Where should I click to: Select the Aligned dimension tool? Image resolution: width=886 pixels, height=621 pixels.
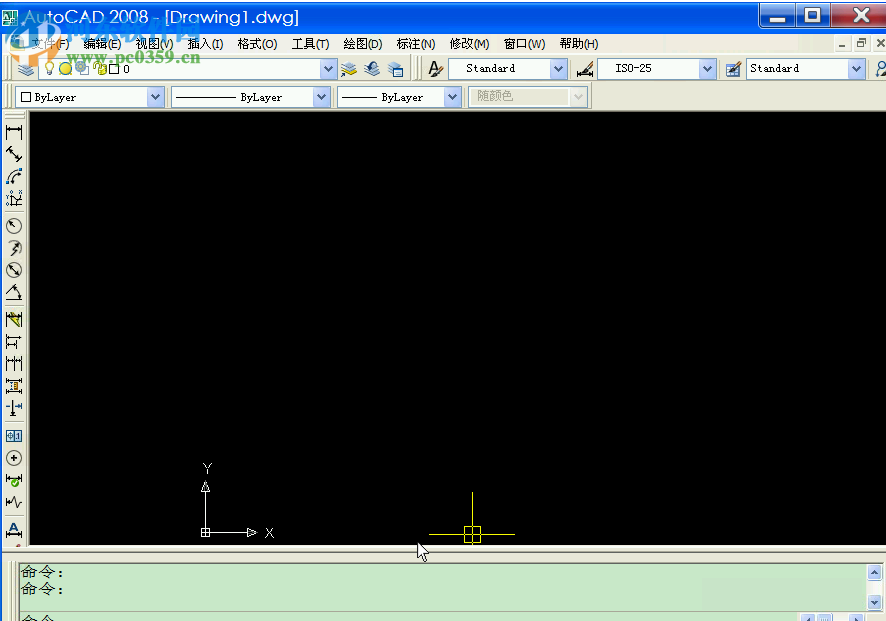click(14, 154)
